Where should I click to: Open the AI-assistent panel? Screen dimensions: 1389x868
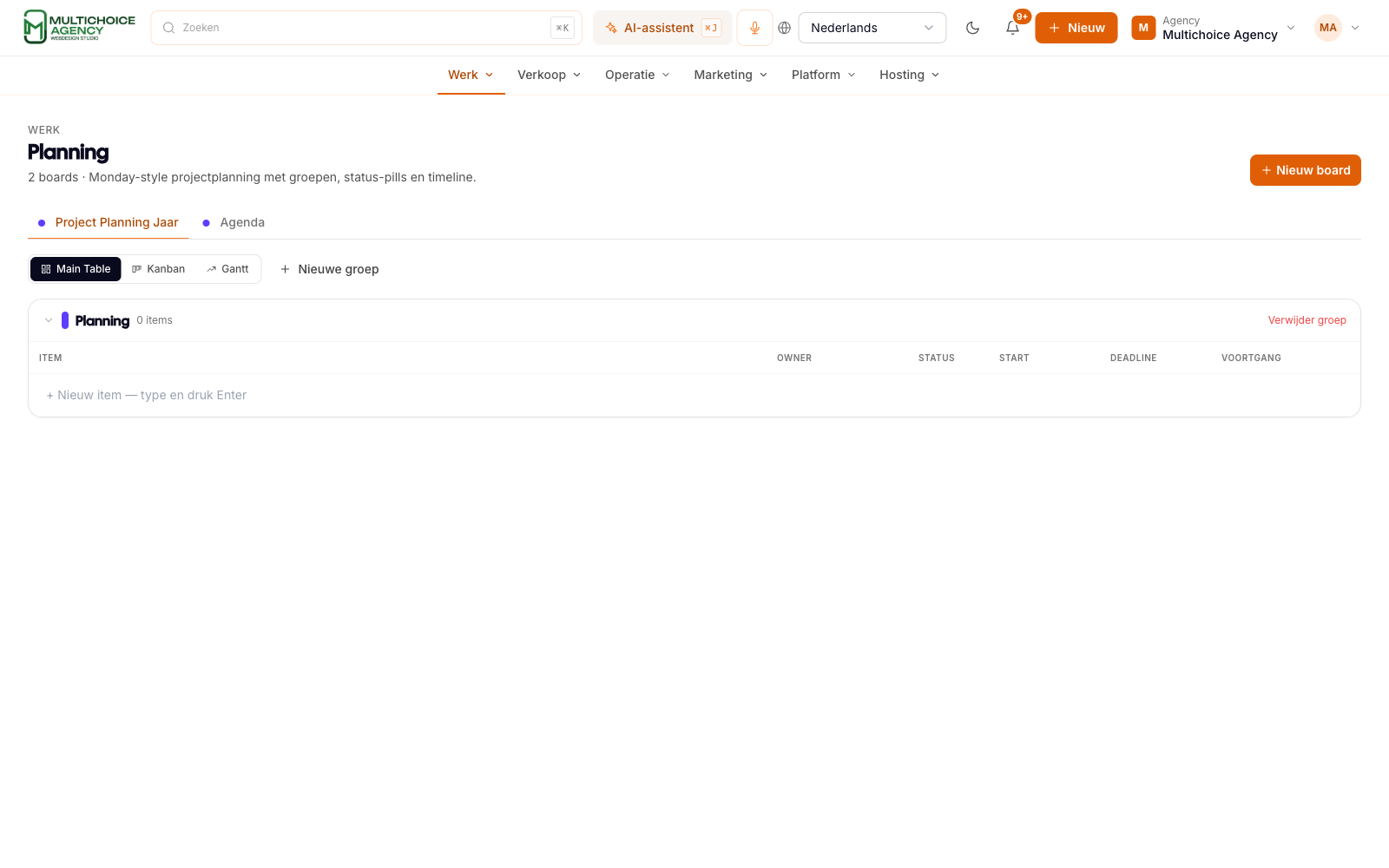[662, 28]
